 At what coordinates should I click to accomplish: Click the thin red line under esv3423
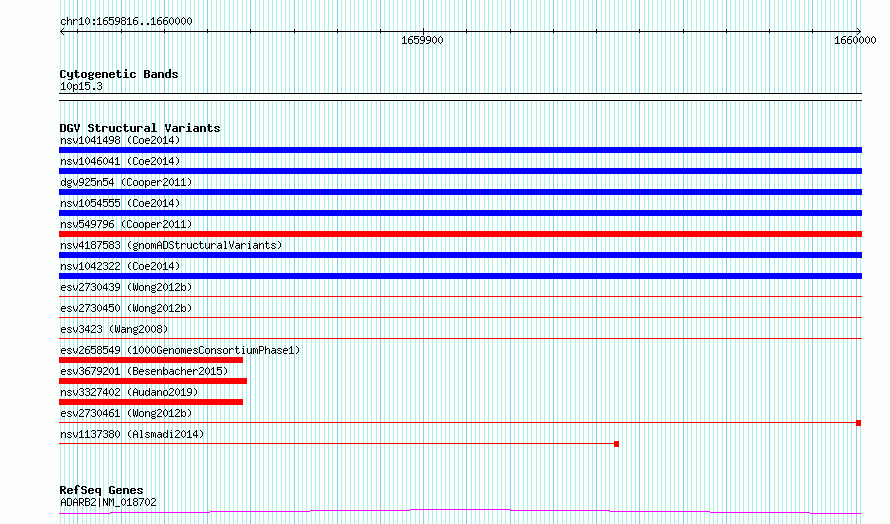coord(460,339)
